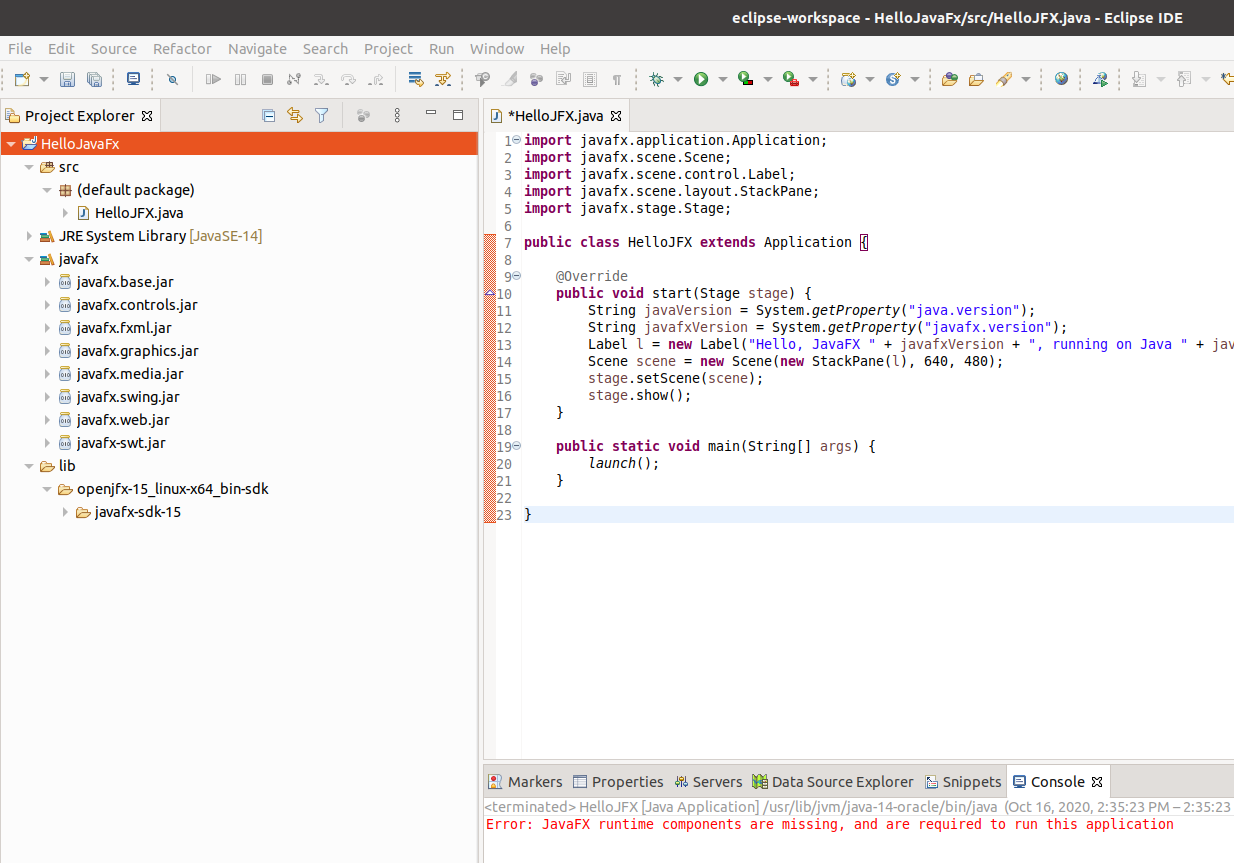The height and width of the screenshot is (863, 1234).
Task: Click the Suspend debug toolbar icon
Action: point(240,79)
